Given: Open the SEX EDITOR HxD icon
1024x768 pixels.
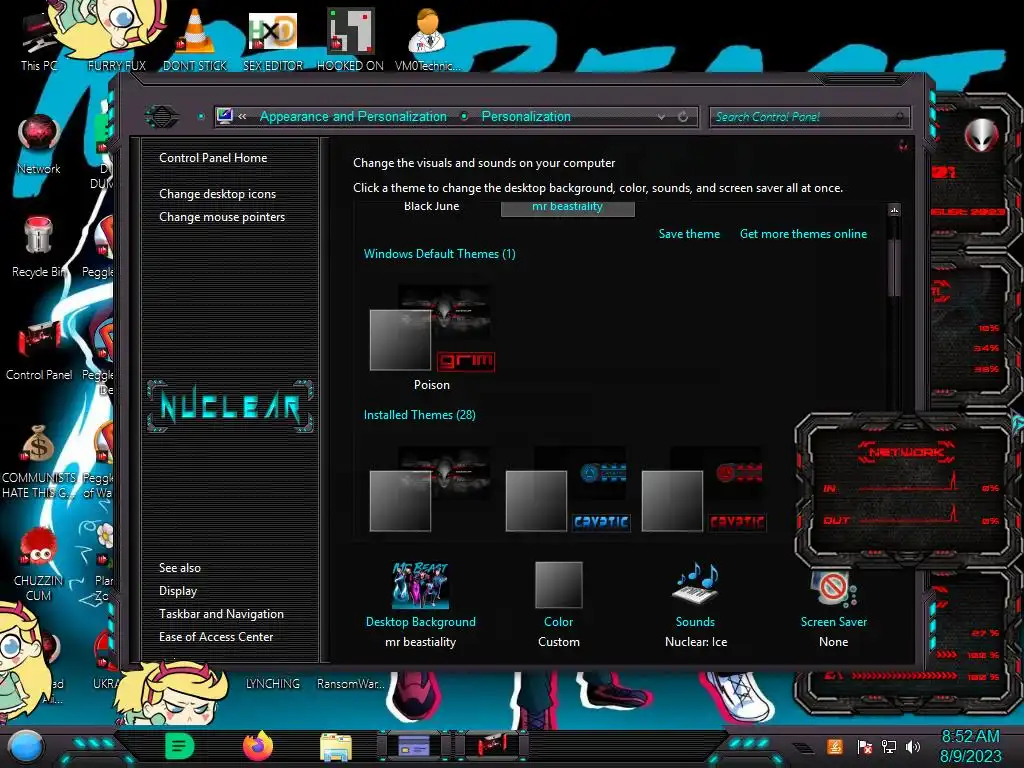Looking at the screenshot, I should point(273,39).
